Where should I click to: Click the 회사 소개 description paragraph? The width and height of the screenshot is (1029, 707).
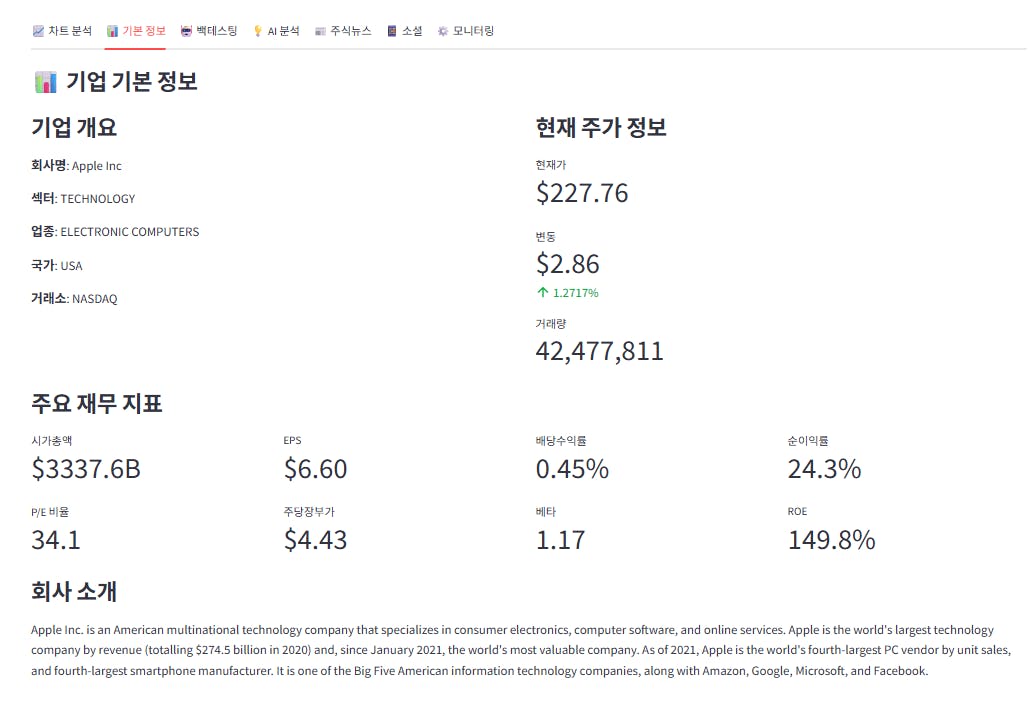[514, 650]
